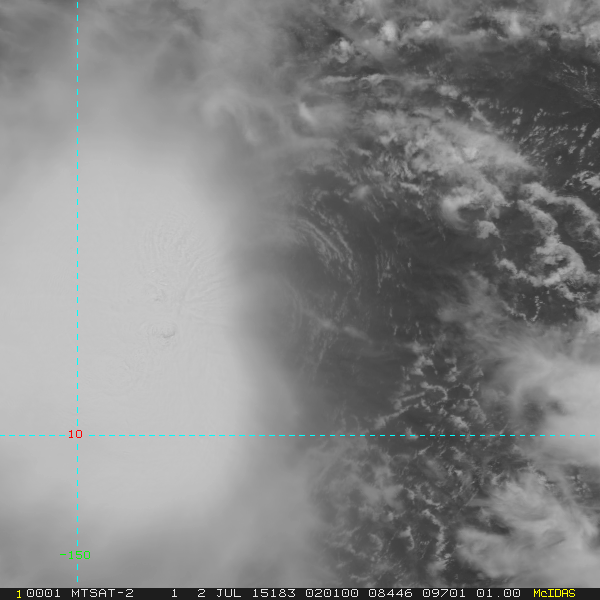Click the 0001 counter in the status bar

pyautogui.click(x=43, y=593)
